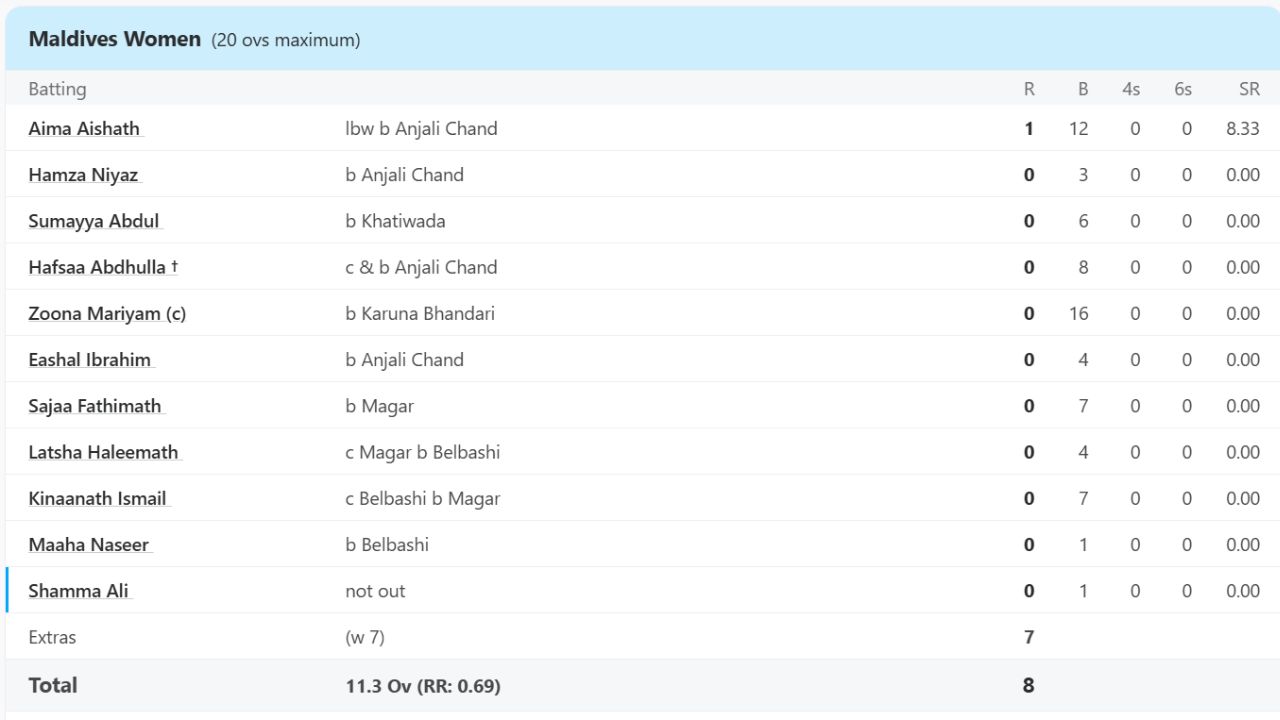Click the 6s column header
This screenshot has height=720, width=1280.
point(1183,89)
